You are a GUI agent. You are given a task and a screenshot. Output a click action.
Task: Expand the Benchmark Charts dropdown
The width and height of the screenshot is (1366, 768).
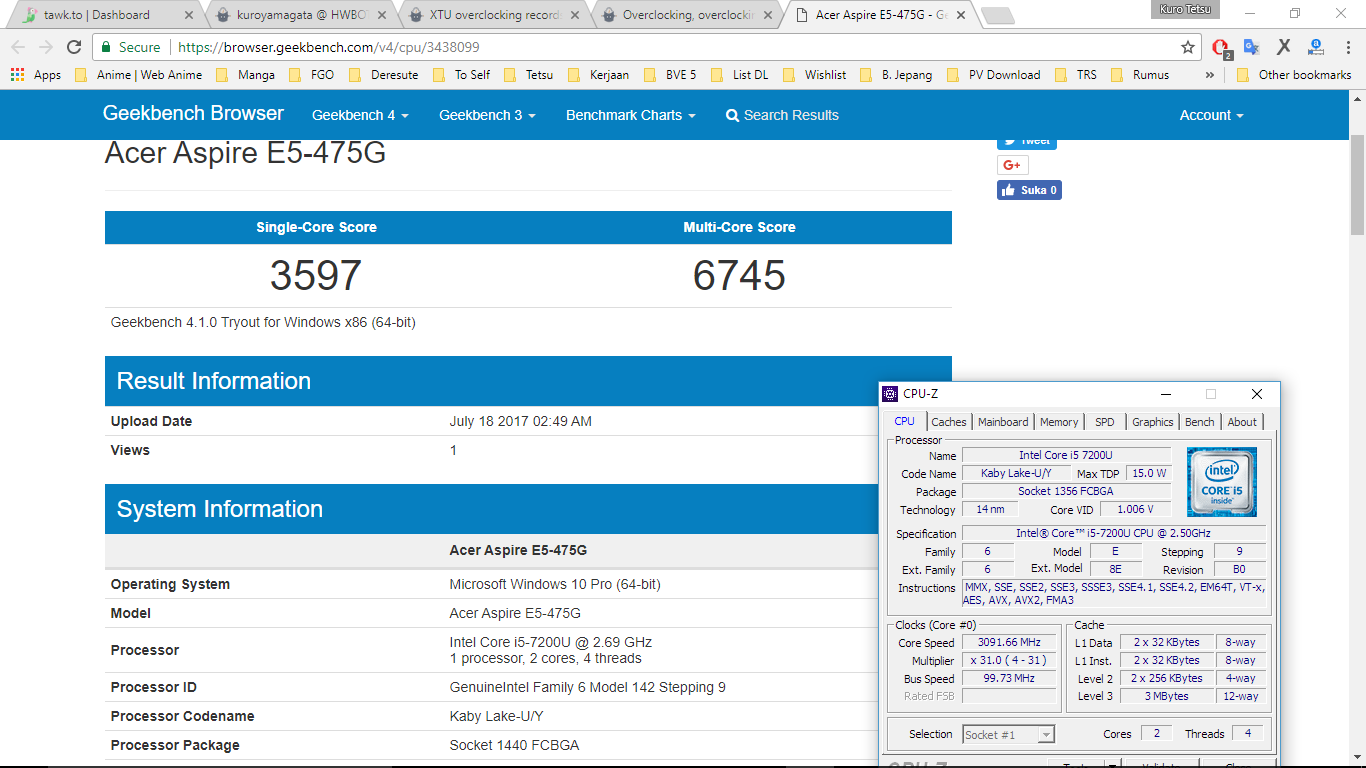(630, 115)
